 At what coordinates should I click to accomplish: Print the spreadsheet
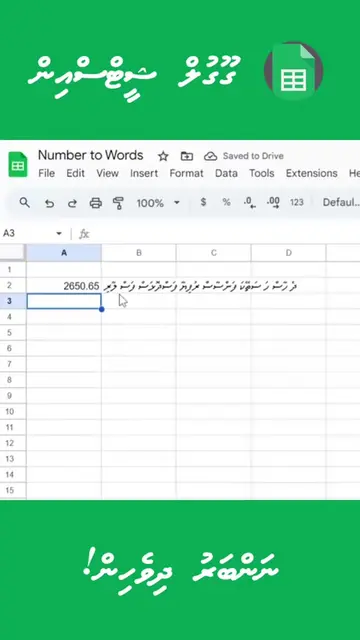(x=96, y=203)
